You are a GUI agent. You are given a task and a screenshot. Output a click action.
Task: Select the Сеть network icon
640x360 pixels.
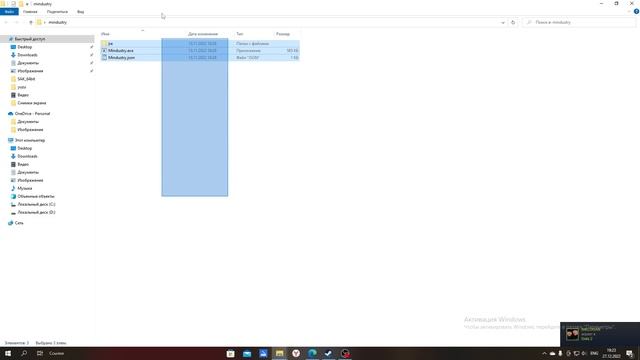11,223
